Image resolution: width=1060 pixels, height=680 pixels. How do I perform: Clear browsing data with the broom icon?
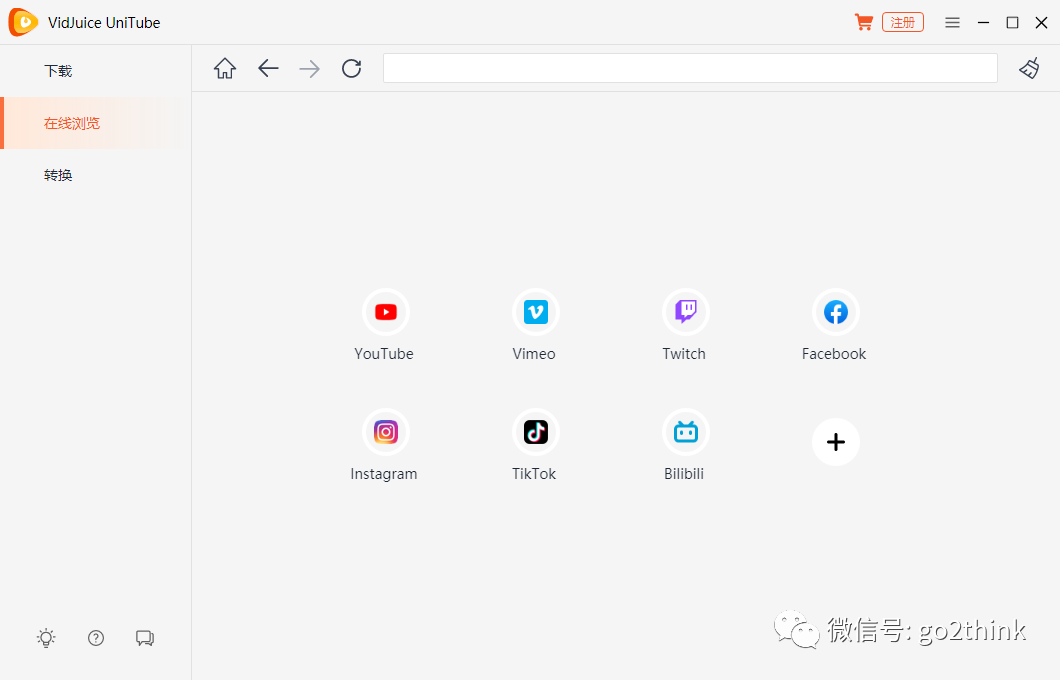pyautogui.click(x=1030, y=68)
